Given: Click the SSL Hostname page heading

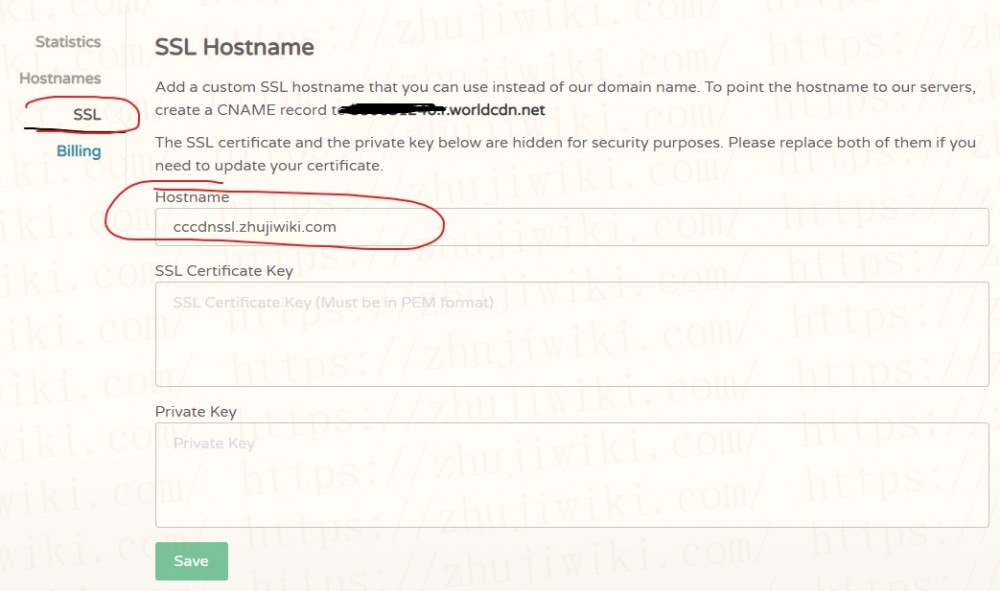Looking at the screenshot, I should tap(234, 47).
